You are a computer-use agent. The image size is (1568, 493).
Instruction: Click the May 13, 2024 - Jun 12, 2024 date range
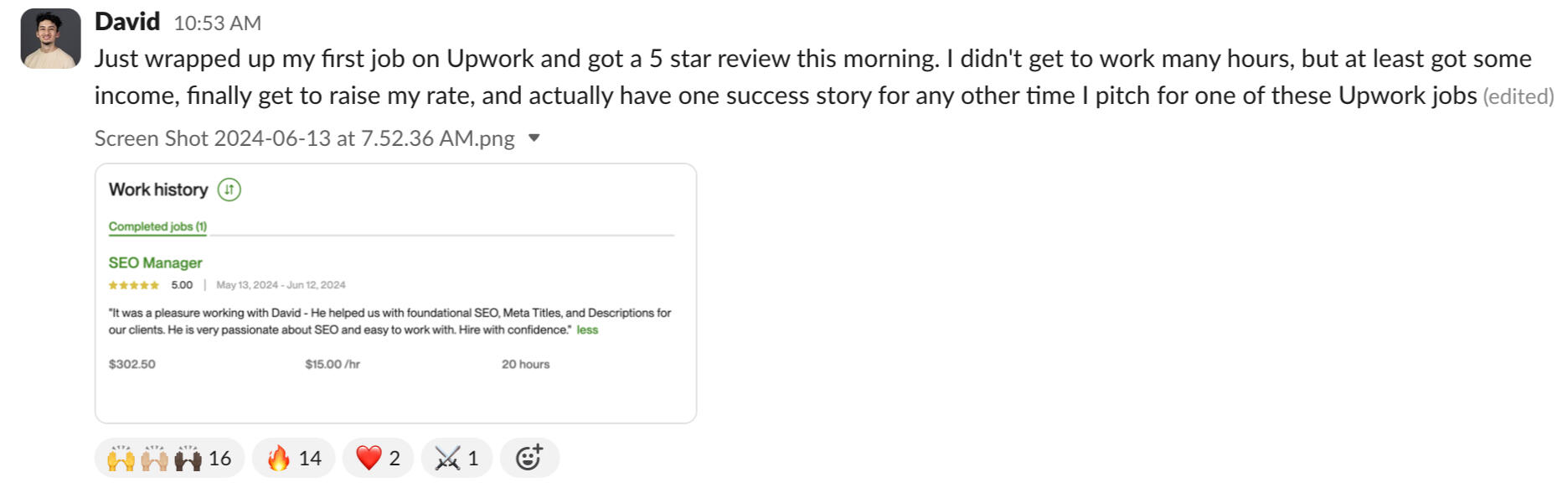(x=281, y=285)
